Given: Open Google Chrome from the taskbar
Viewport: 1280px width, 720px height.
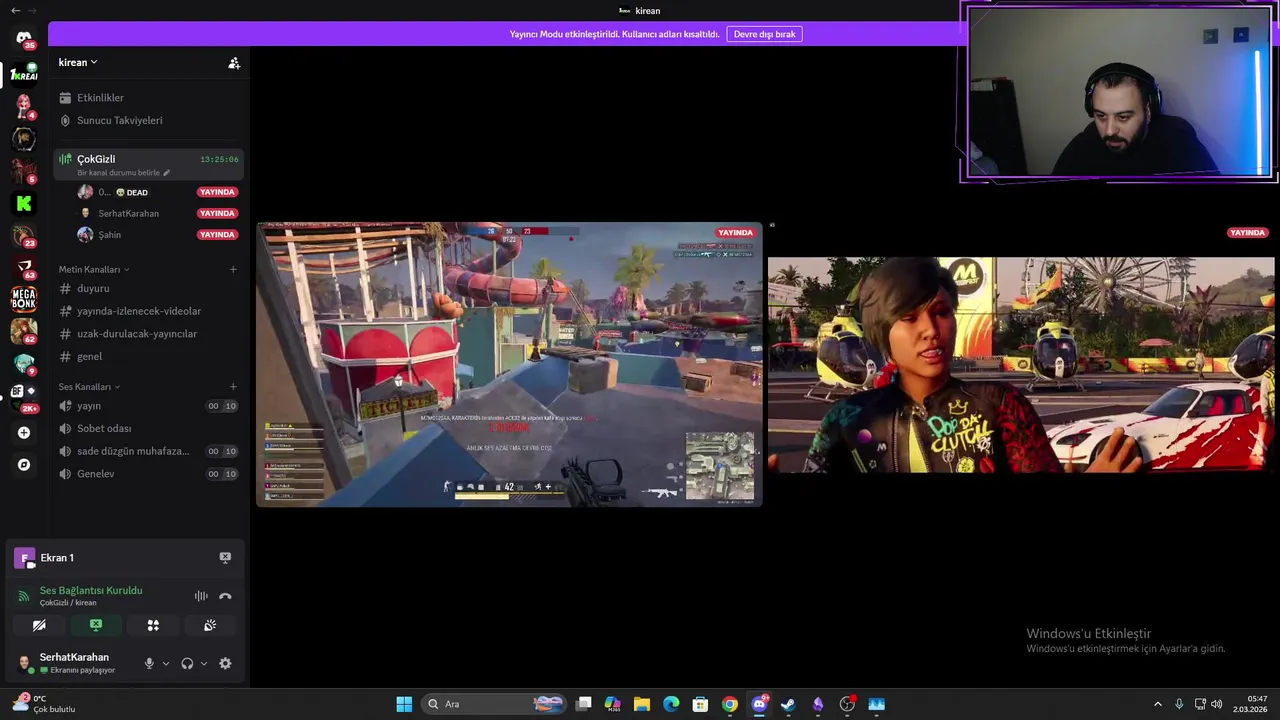Looking at the screenshot, I should (730, 704).
